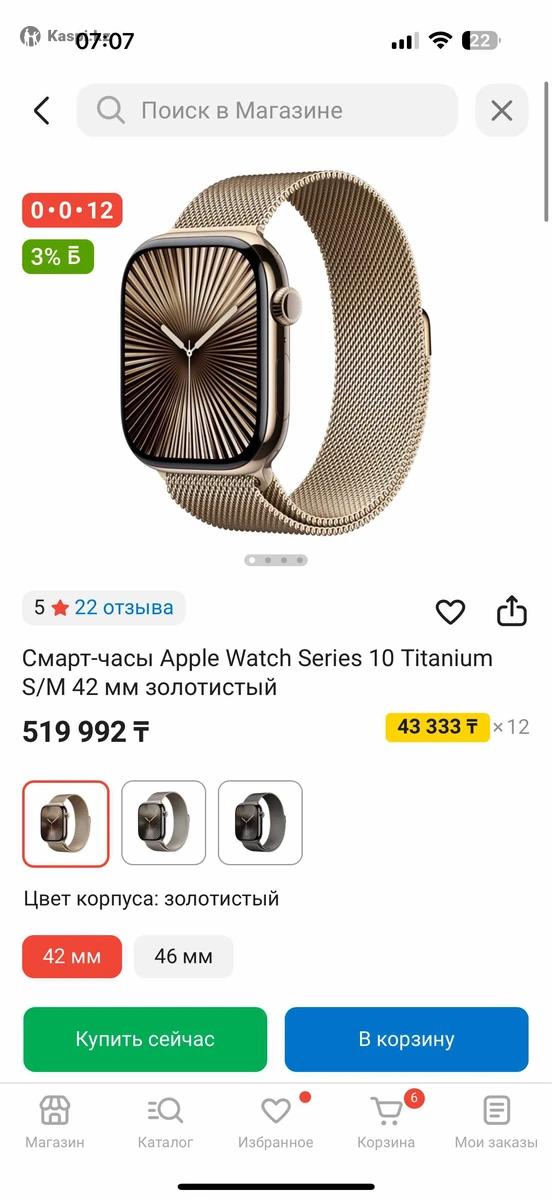Screen dimensions: 552x1200
Task: Select the gold color watch swatch
Action: 66,823
